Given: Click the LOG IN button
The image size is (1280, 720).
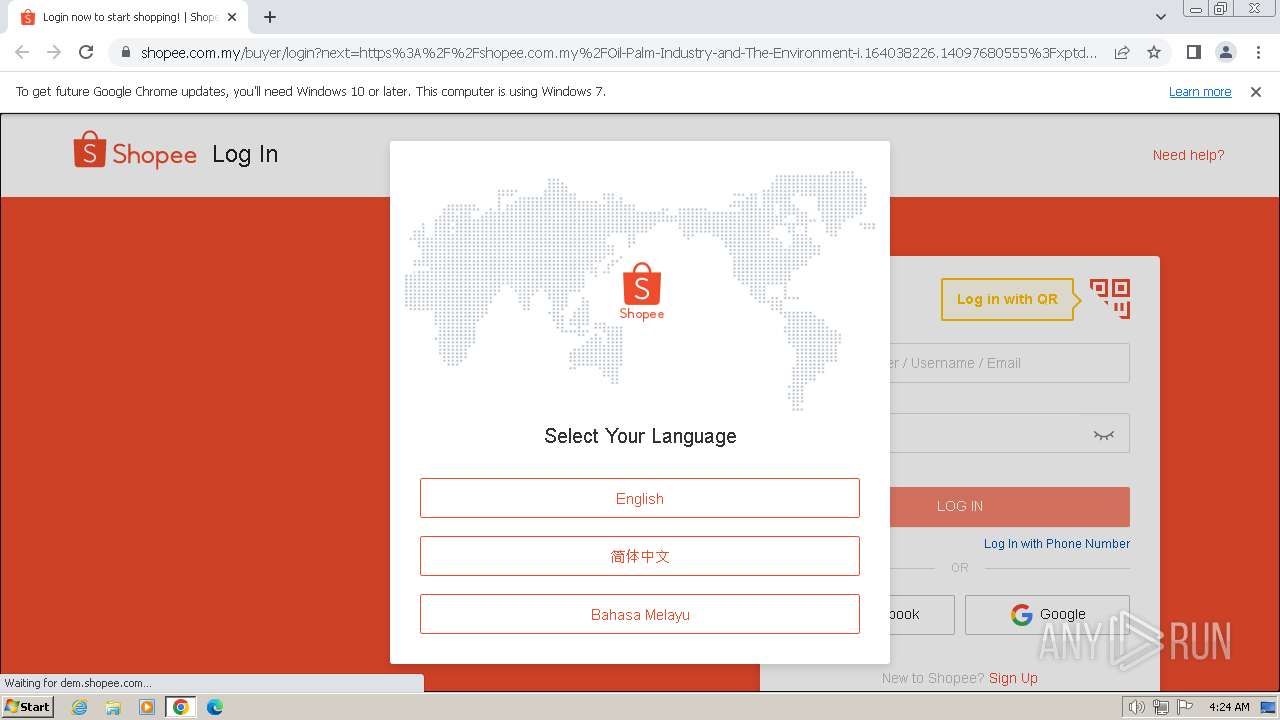Looking at the screenshot, I should click(1009, 506).
